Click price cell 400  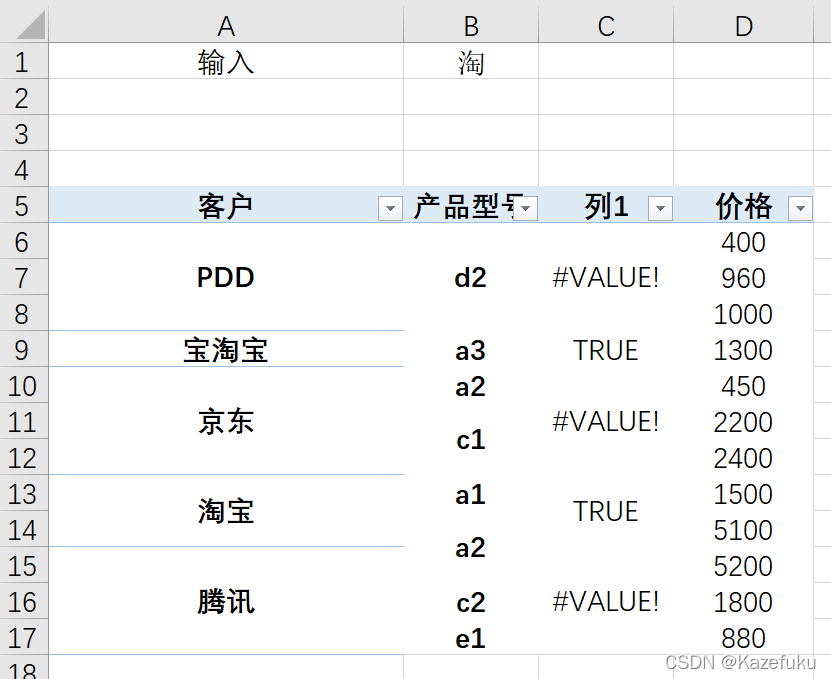[x=744, y=242]
